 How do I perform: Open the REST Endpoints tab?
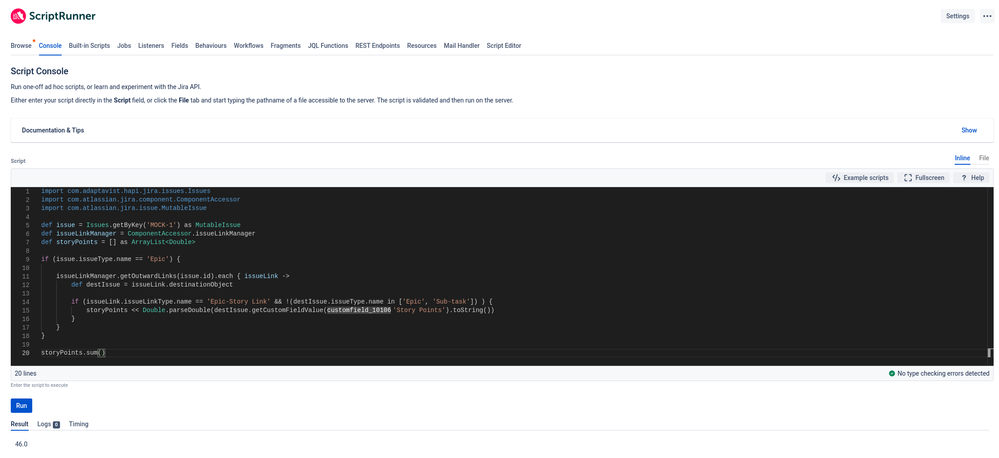(378, 46)
